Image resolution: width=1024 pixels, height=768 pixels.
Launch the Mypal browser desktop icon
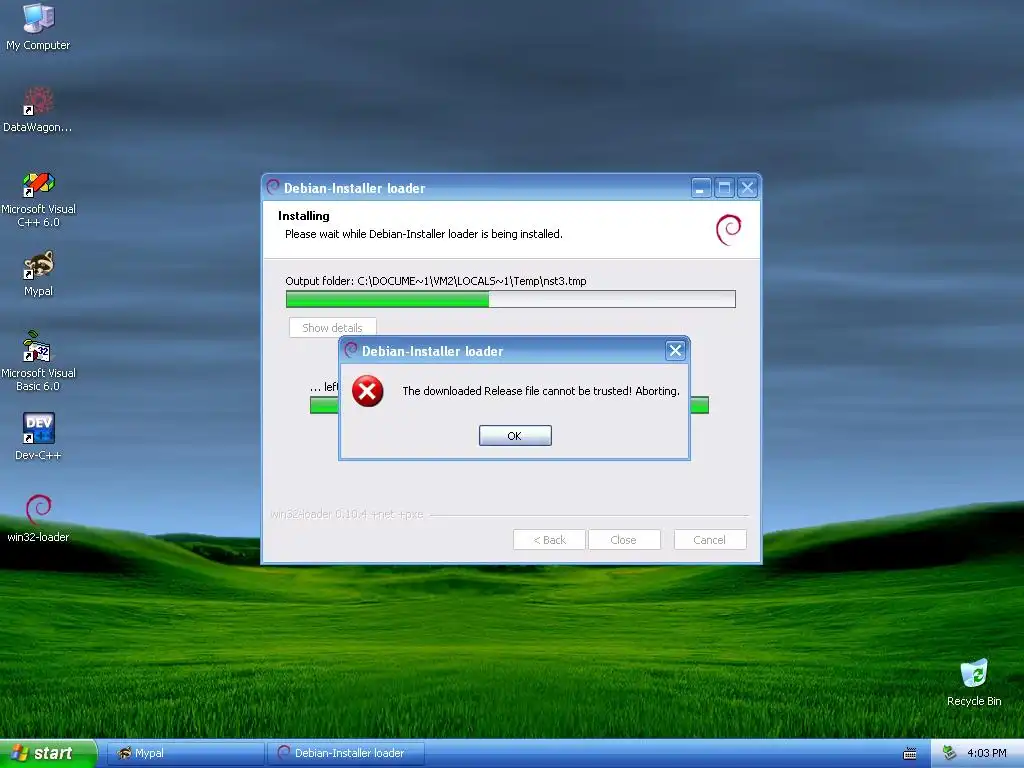pyautogui.click(x=38, y=273)
